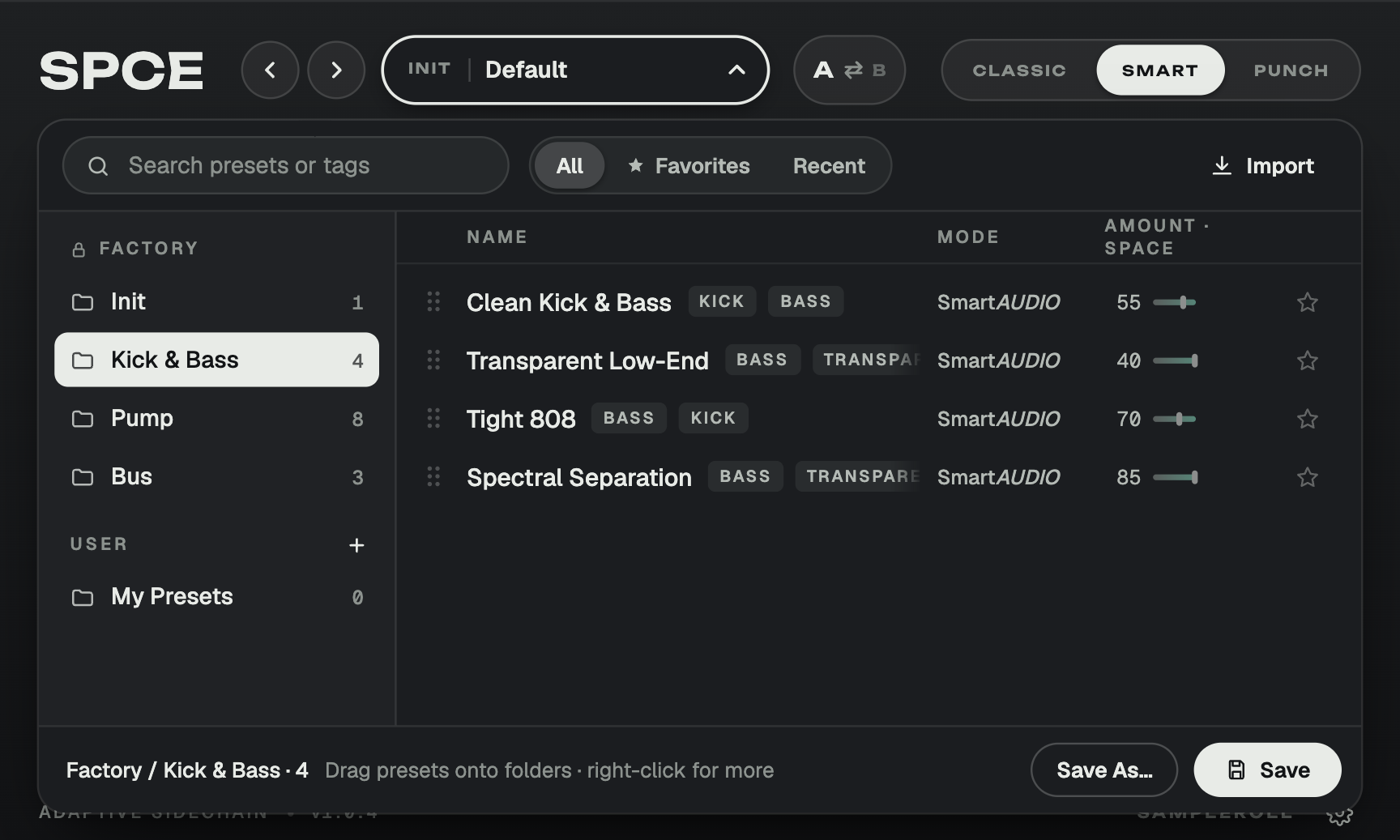Show All presets tab
The height and width of the screenshot is (840, 1400).
tap(570, 166)
